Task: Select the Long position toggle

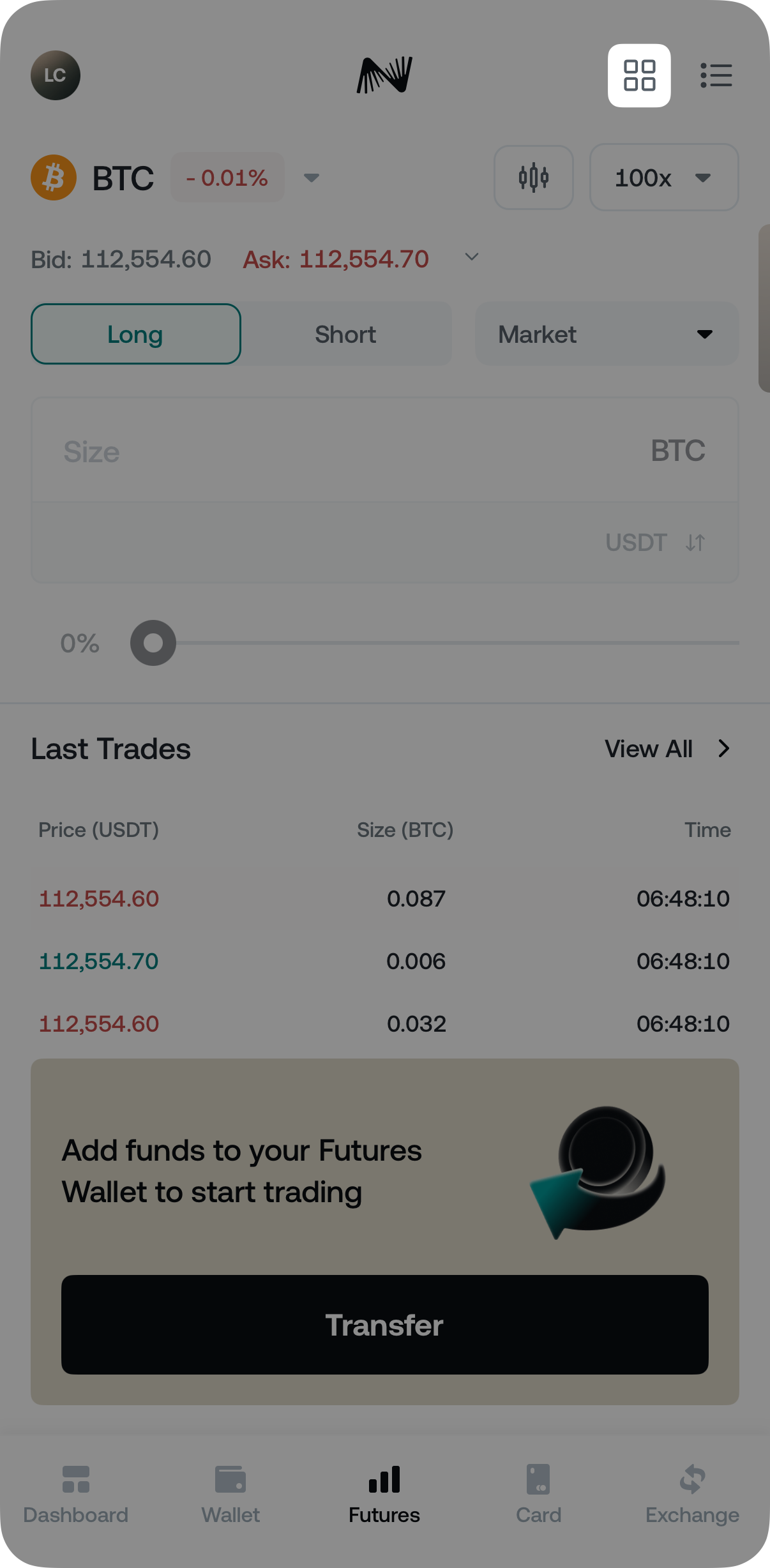Action: (136, 334)
